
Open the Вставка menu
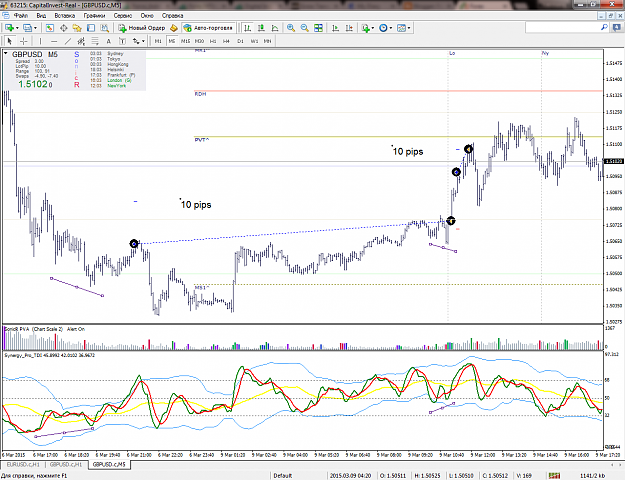click(65, 16)
